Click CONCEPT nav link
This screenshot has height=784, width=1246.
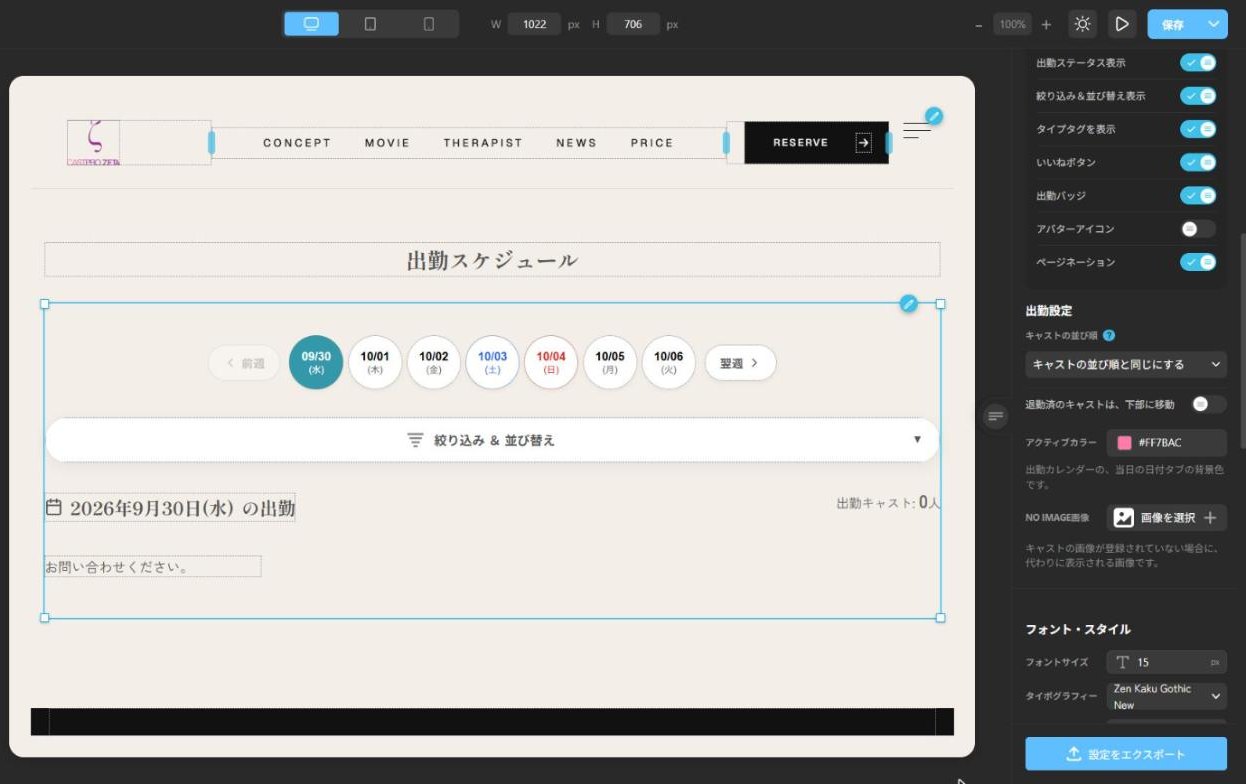(x=297, y=143)
